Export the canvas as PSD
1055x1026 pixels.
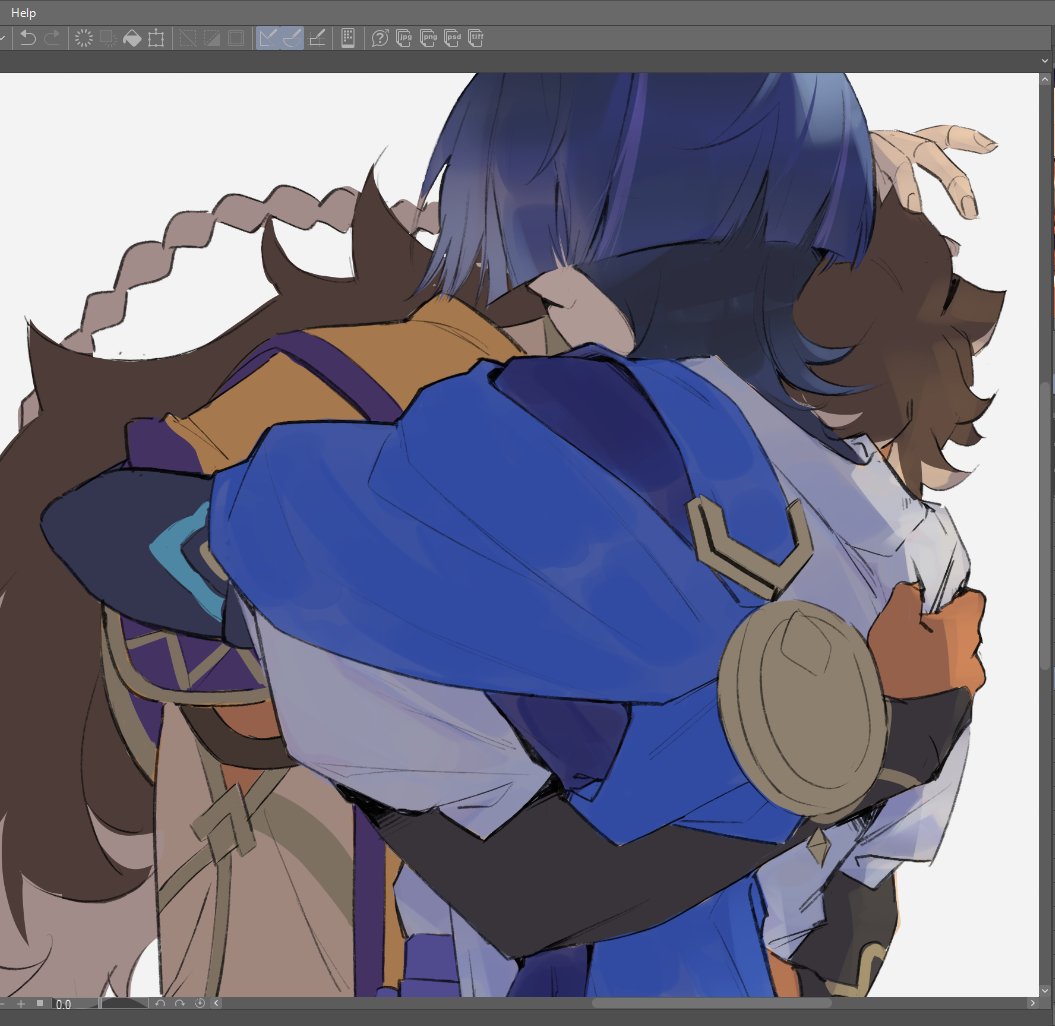tap(452, 38)
